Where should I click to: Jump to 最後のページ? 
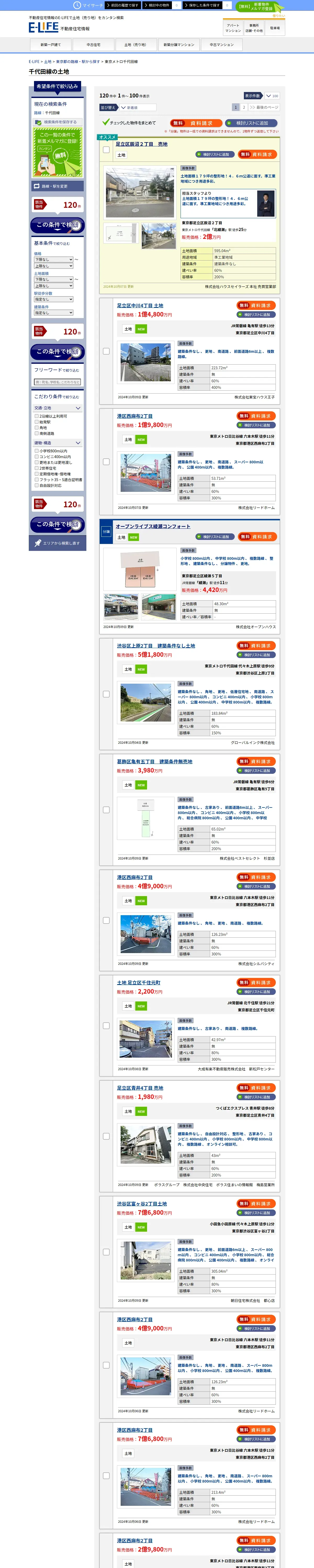click(x=263, y=107)
